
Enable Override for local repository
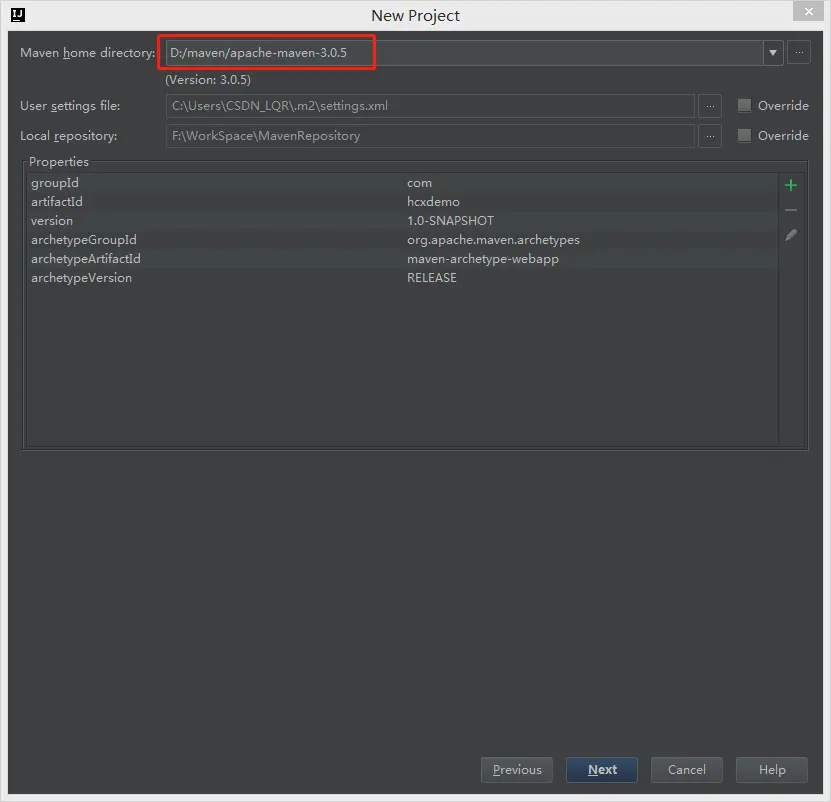pyautogui.click(x=744, y=136)
